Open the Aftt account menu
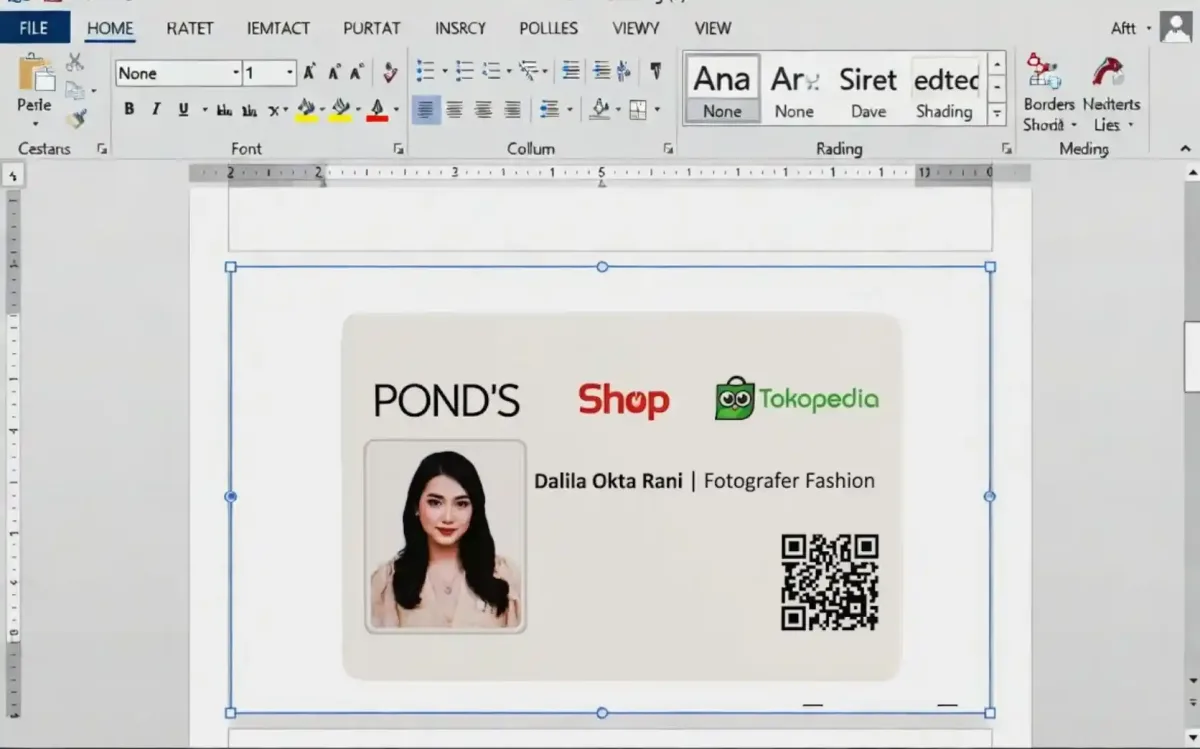Screen dimensions: 1200x749 [1131, 28]
